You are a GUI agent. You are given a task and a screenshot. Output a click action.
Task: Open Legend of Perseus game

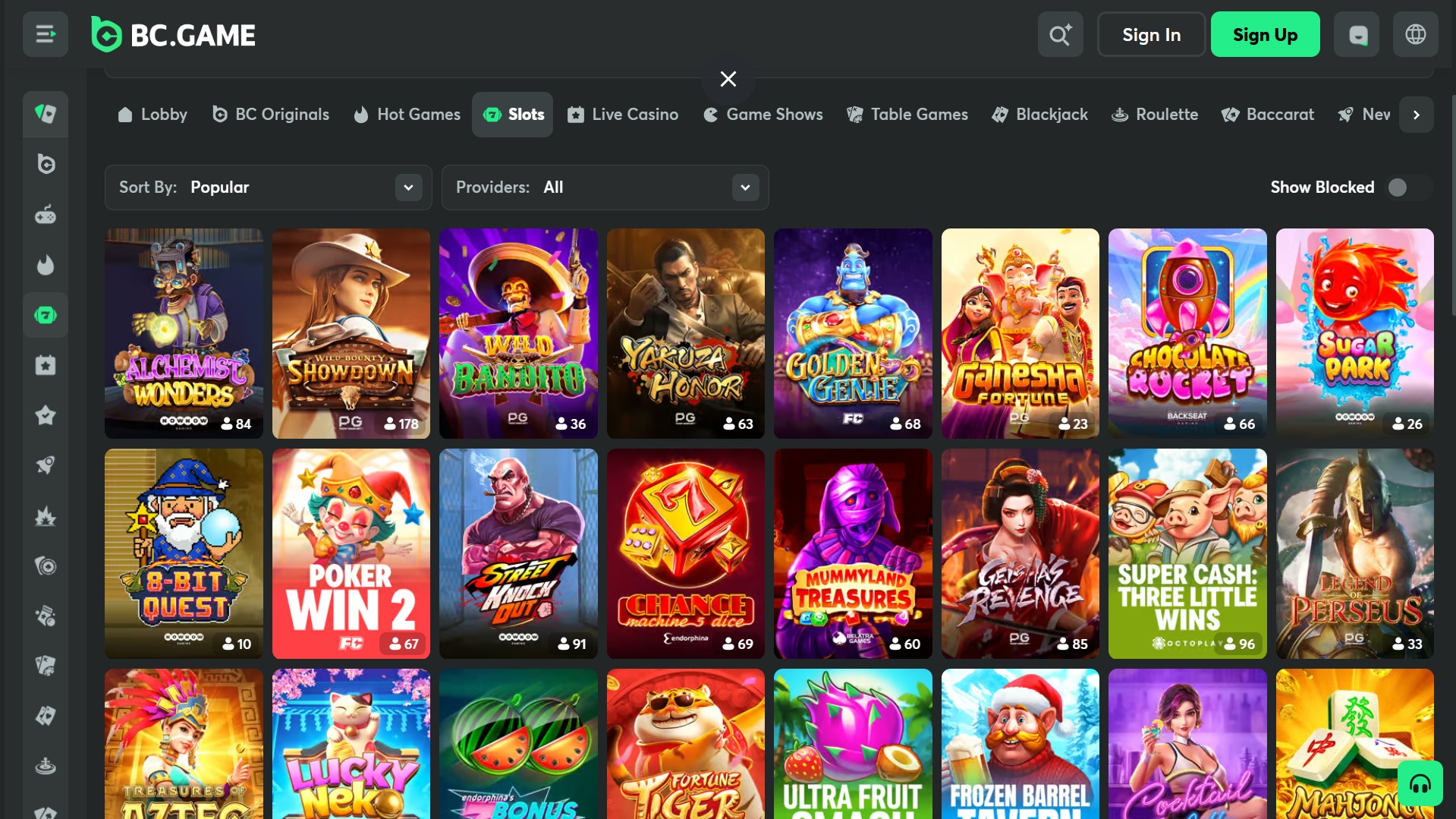1355,553
